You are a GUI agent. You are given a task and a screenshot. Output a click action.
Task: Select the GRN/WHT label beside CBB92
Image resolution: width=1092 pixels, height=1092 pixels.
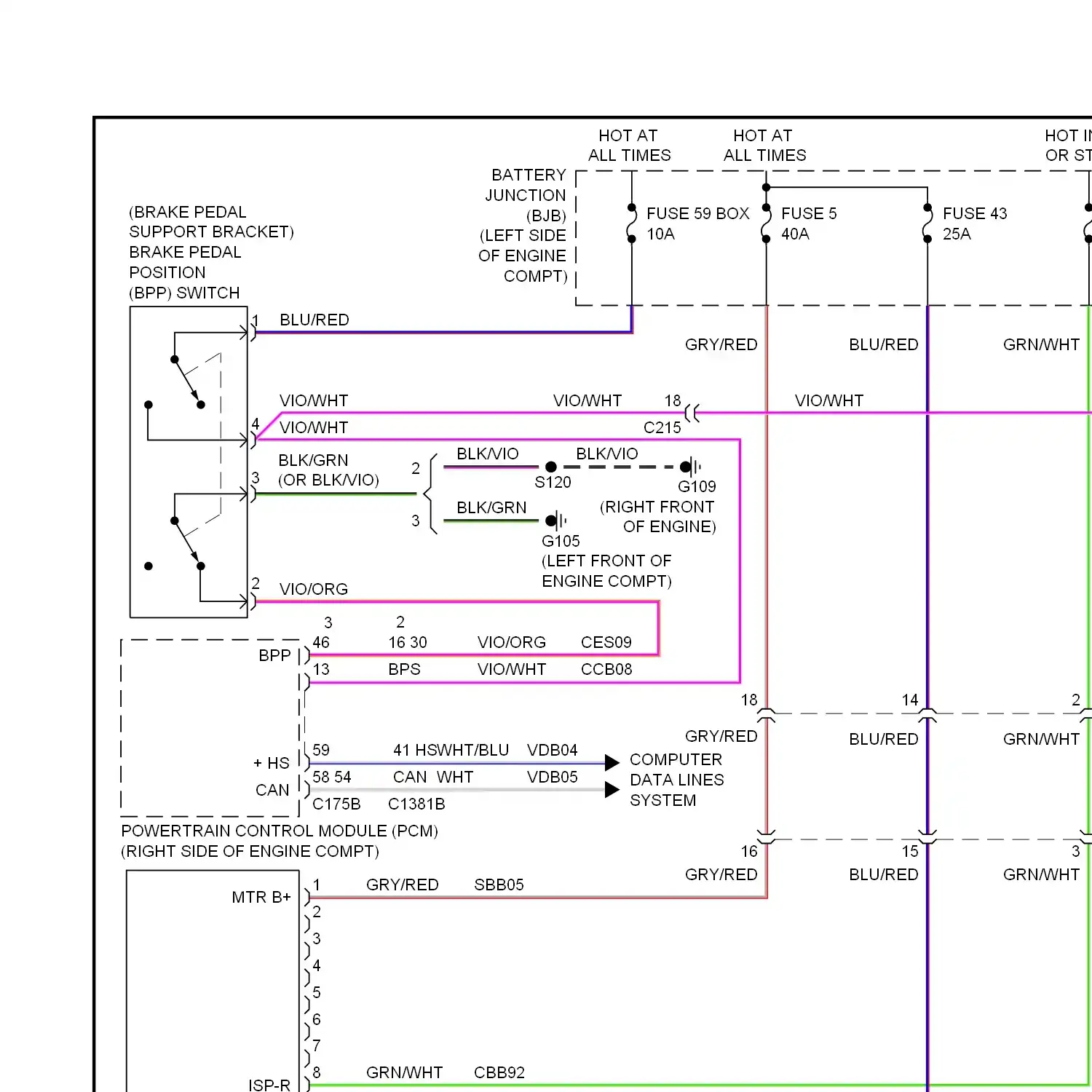[404, 1072]
